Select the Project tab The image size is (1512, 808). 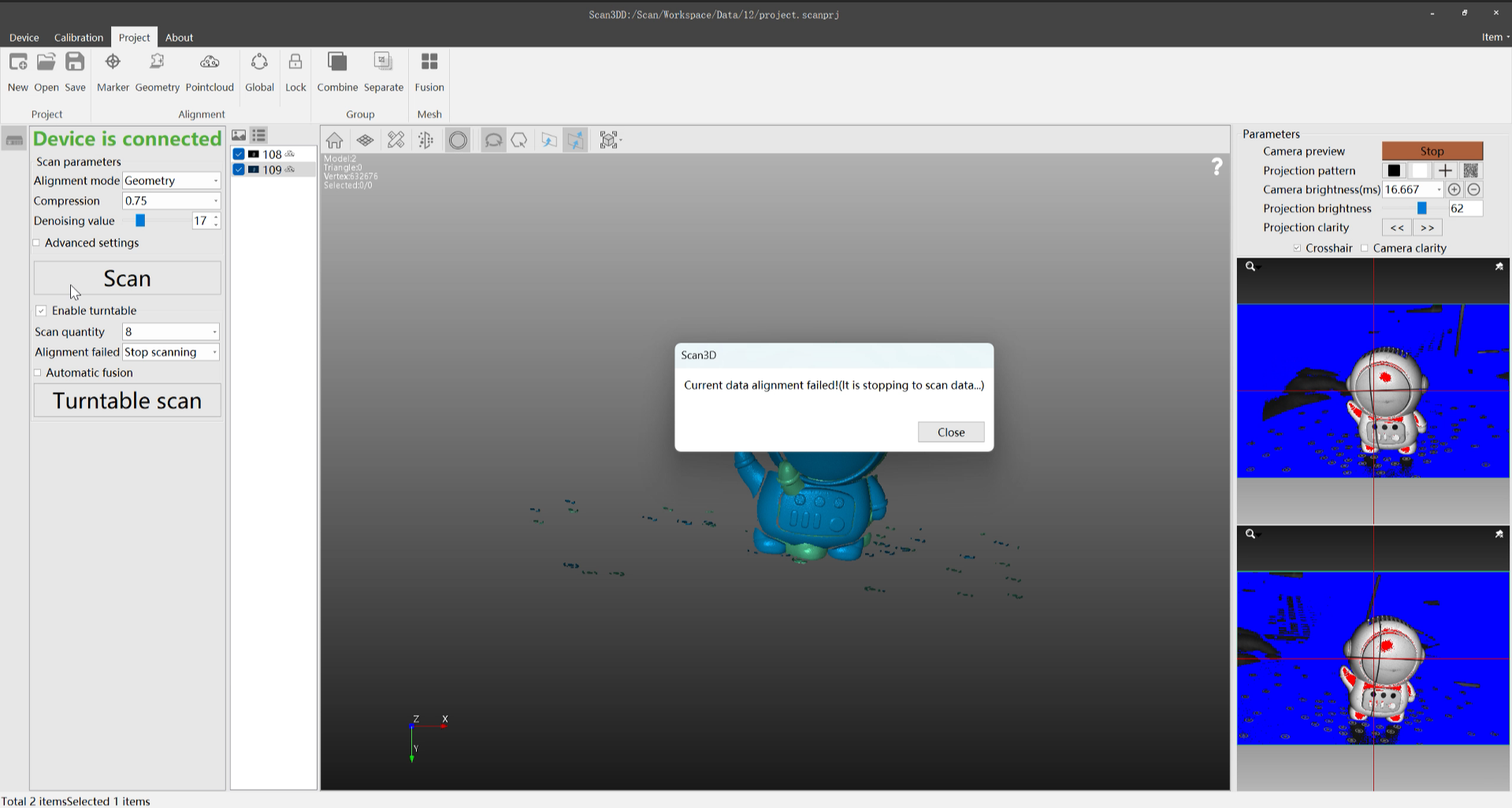[x=134, y=37]
